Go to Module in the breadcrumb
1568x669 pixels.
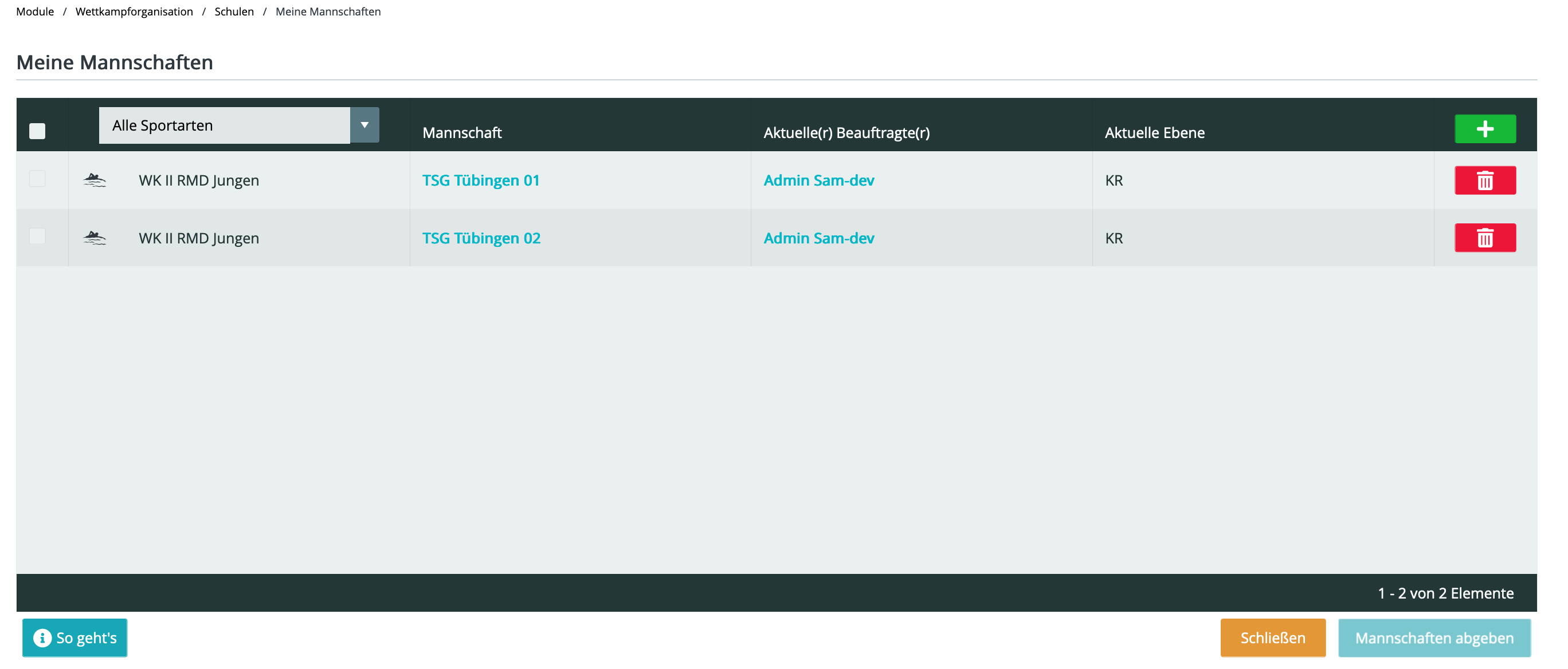[35, 11]
